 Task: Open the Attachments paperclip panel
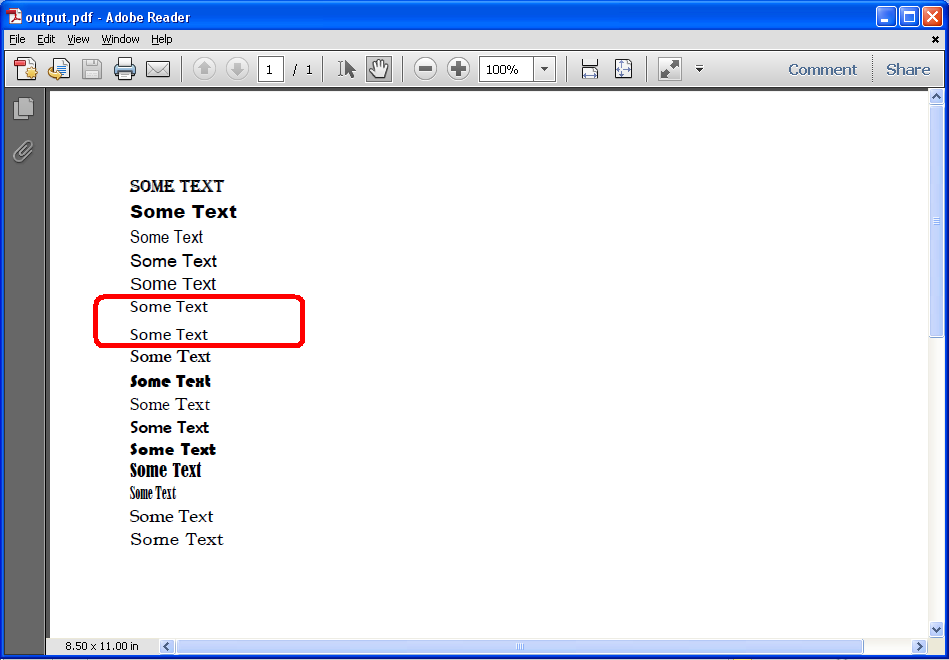[x=24, y=151]
